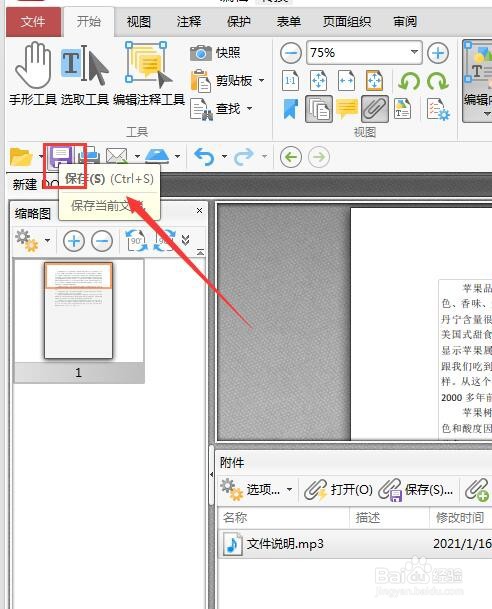Toggle the layers pages pane icon
This screenshot has height=609, width=492.
tap(319, 109)
